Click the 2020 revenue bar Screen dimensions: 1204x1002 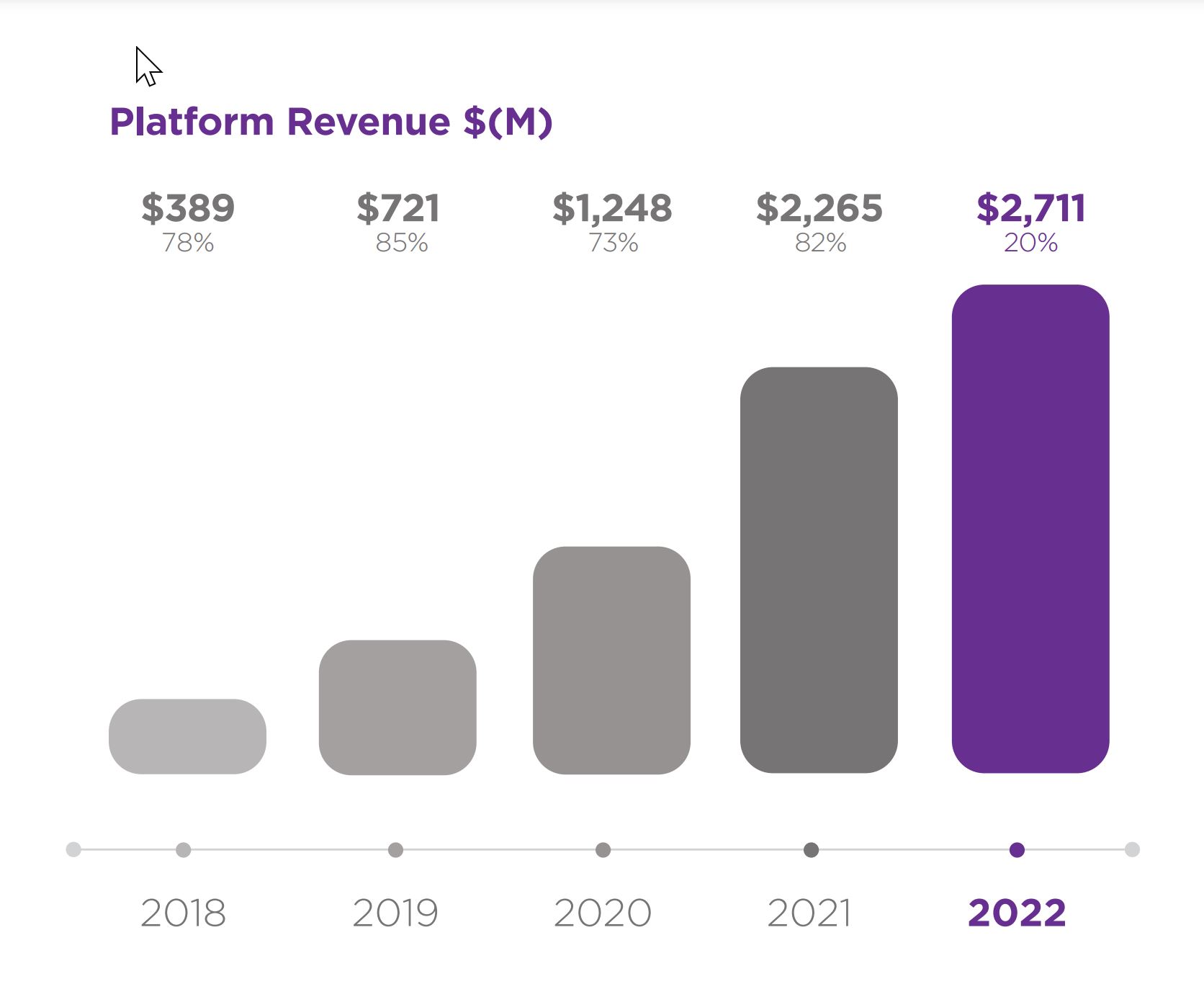point(611,661)
